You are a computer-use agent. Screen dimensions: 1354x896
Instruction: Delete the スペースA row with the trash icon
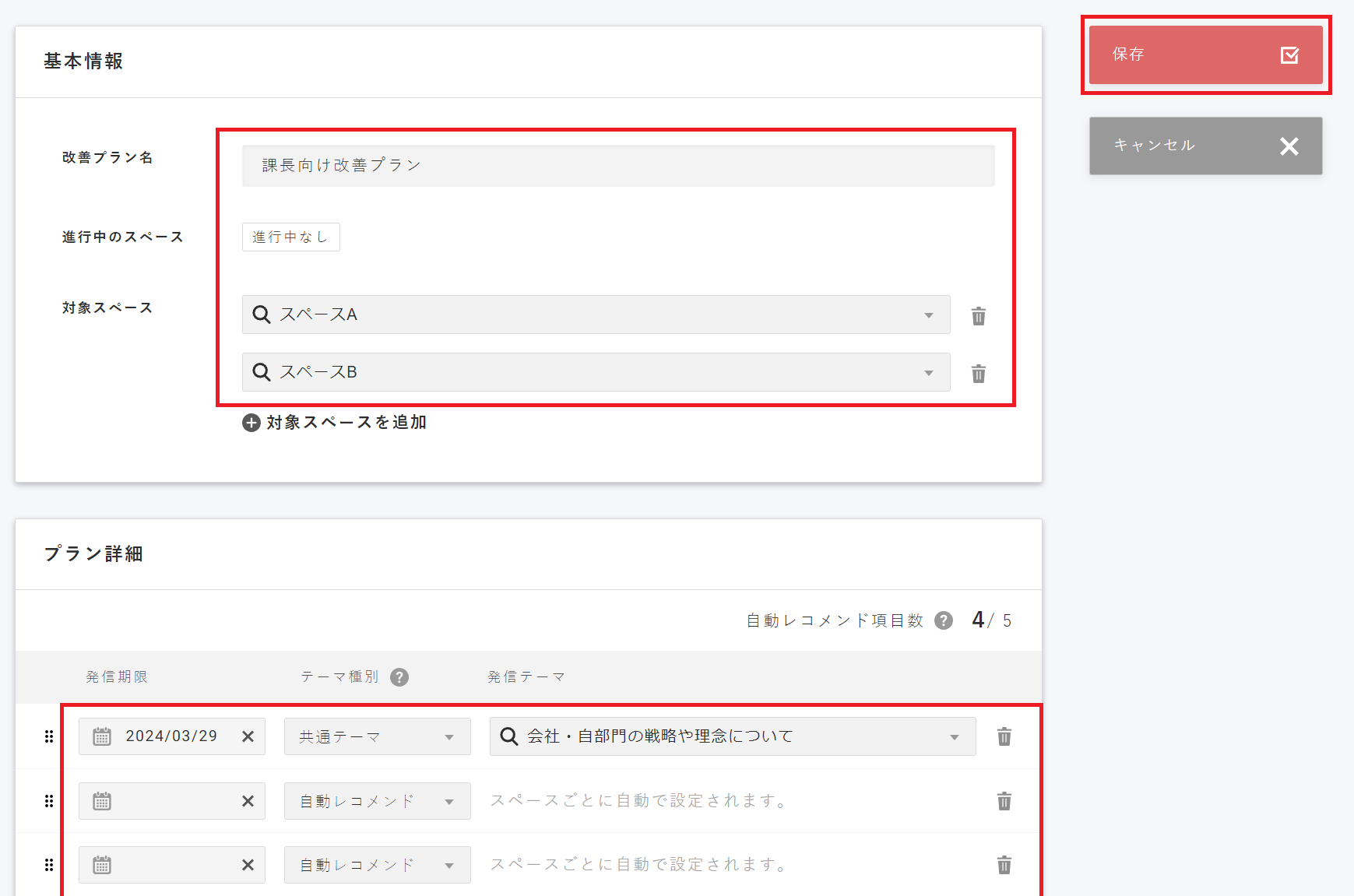[x=979, y=316]
